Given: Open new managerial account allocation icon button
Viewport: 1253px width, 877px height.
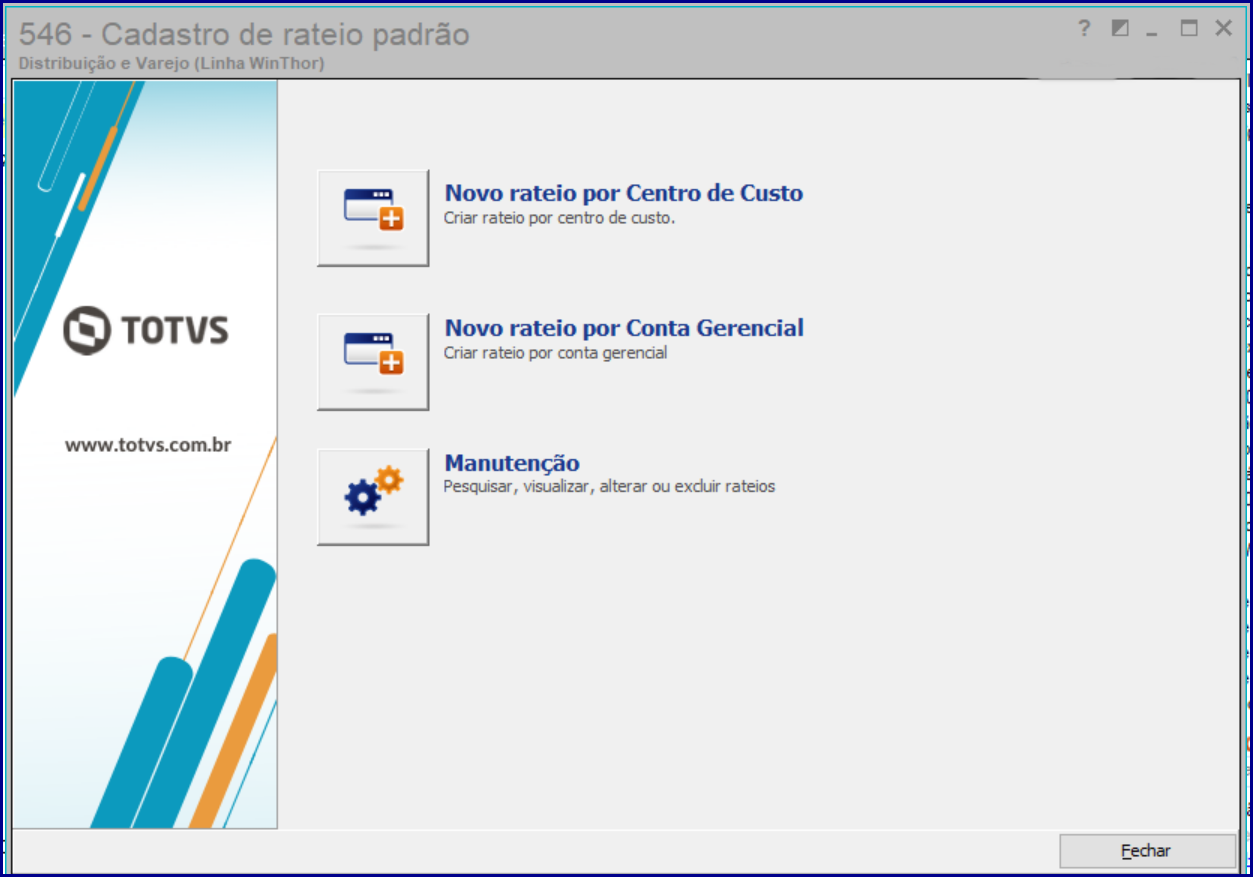Looking at the screenshot, I should pos(373,362).
